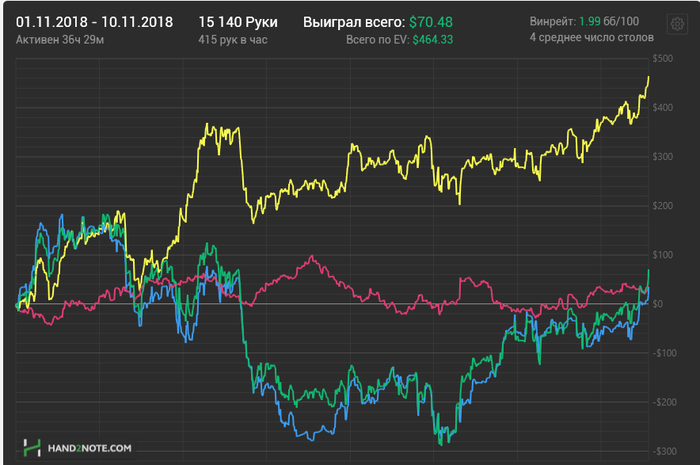Click the -$200 axis label

(664, 402)
